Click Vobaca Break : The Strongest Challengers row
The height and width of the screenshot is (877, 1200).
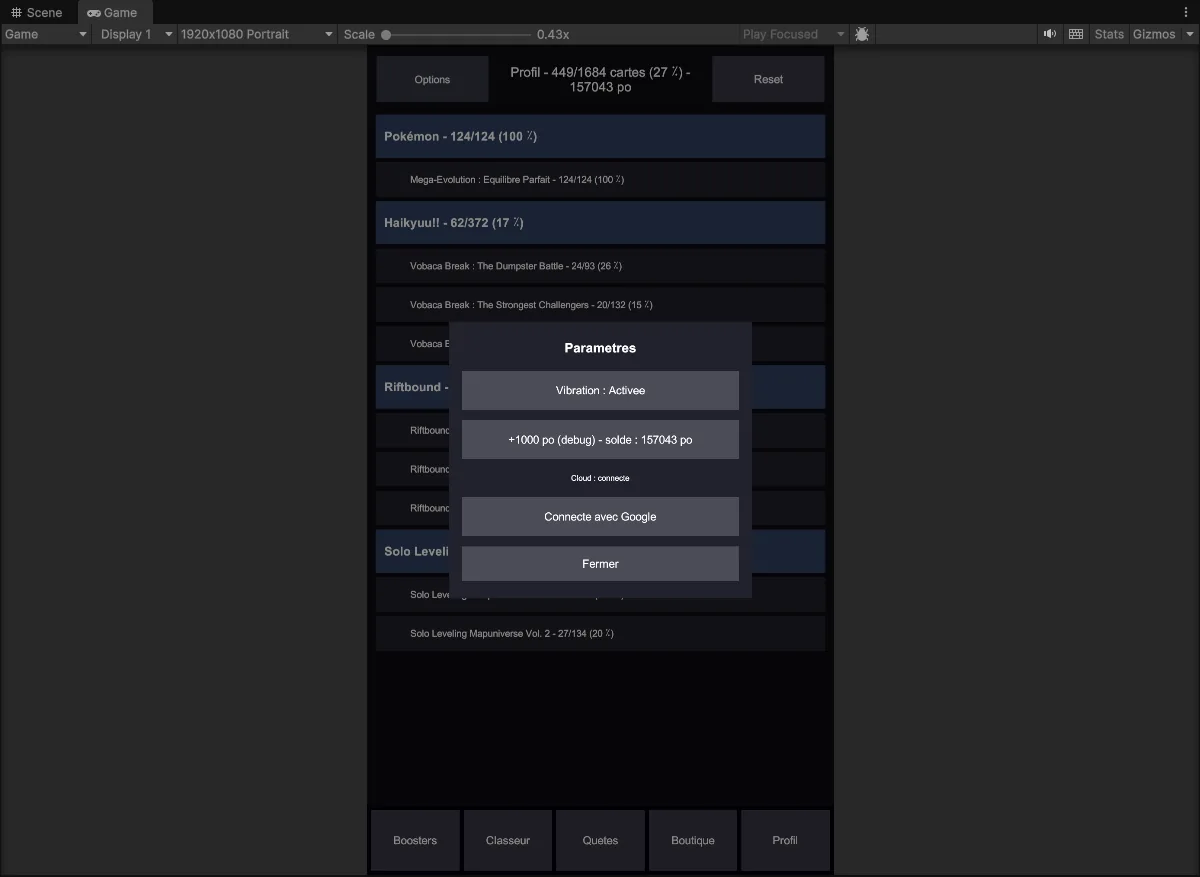(600, 305)
